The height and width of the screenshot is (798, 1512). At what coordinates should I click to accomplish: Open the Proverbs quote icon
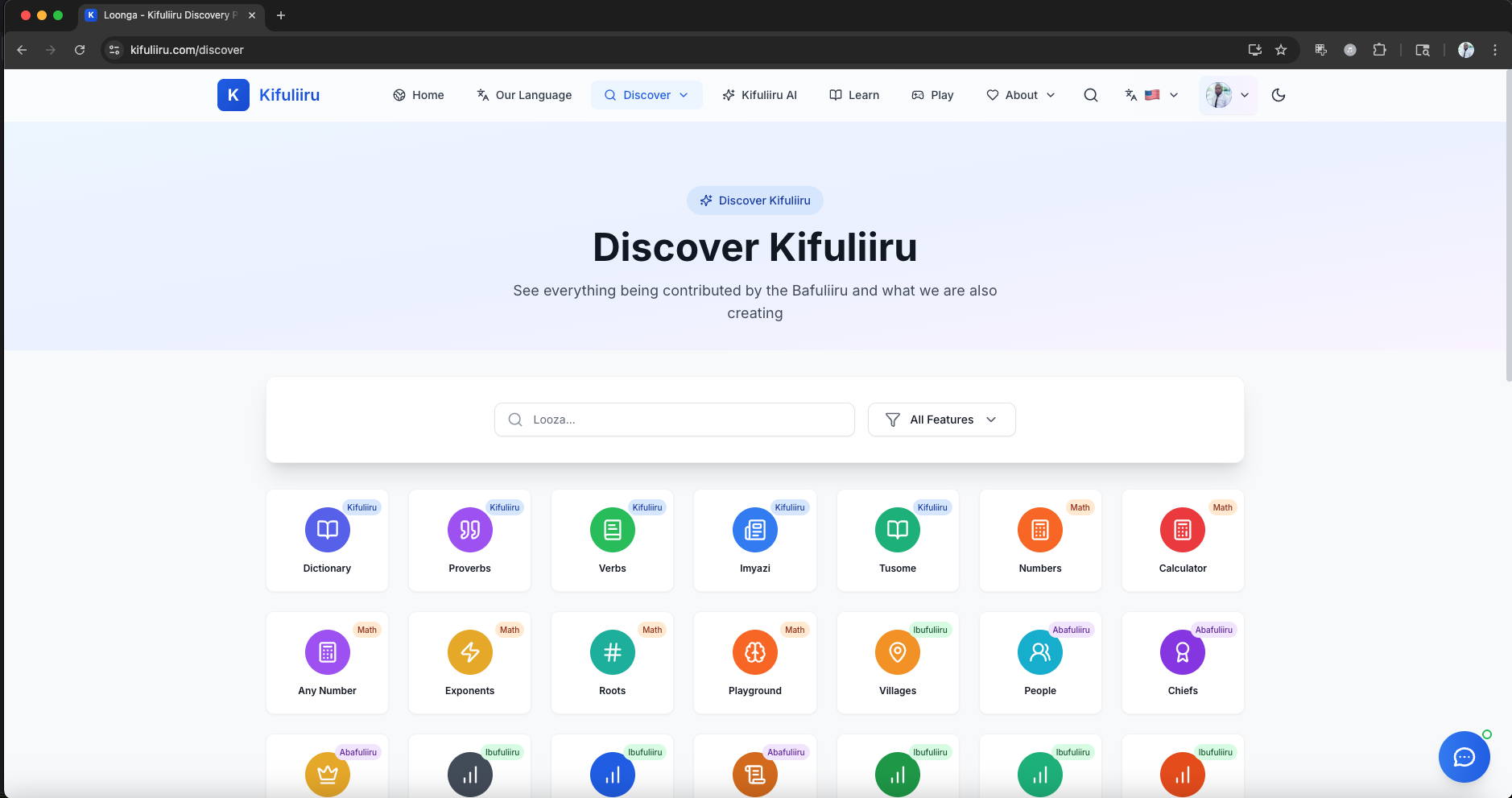469,530
